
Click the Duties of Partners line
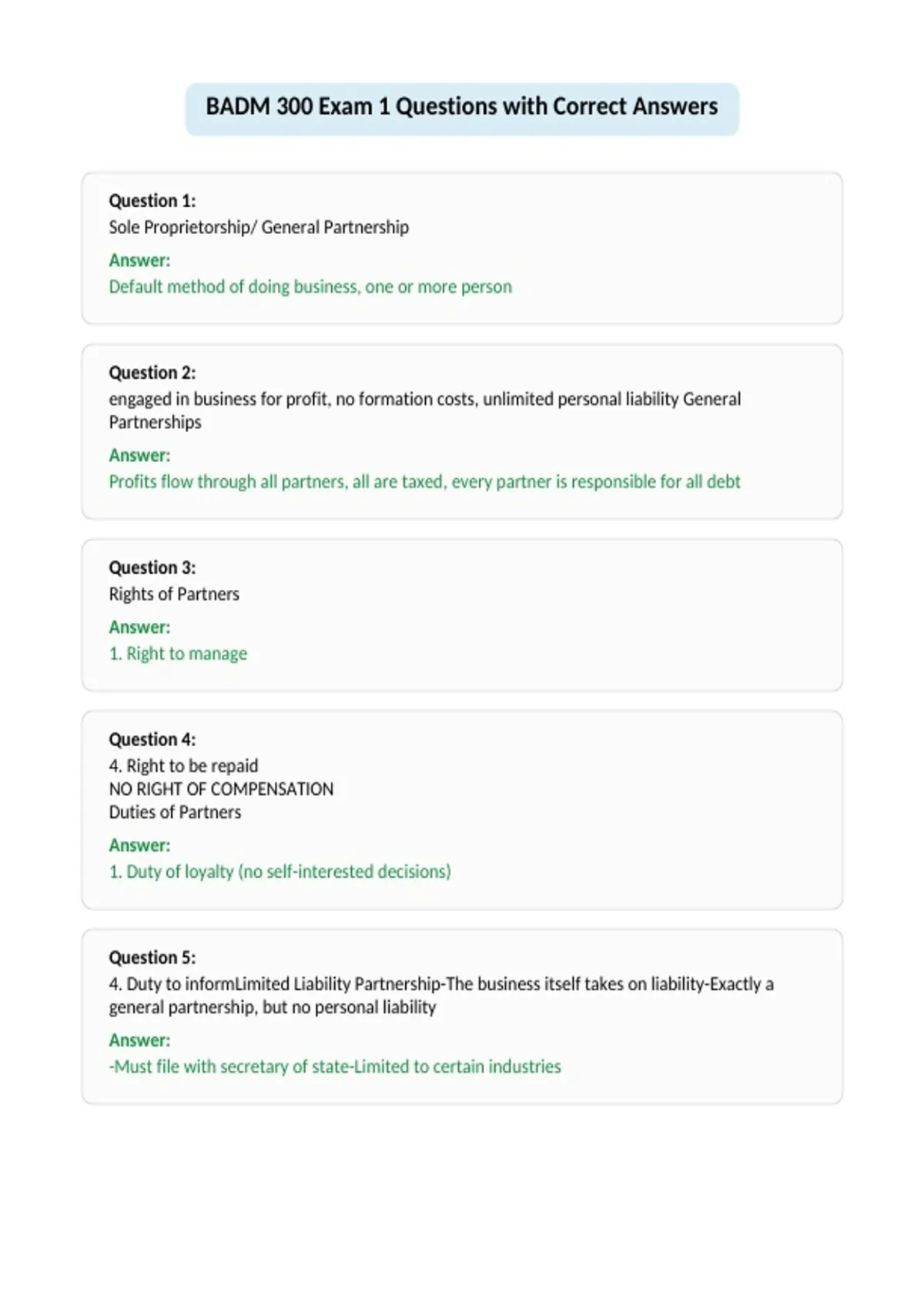pos(175,812)
